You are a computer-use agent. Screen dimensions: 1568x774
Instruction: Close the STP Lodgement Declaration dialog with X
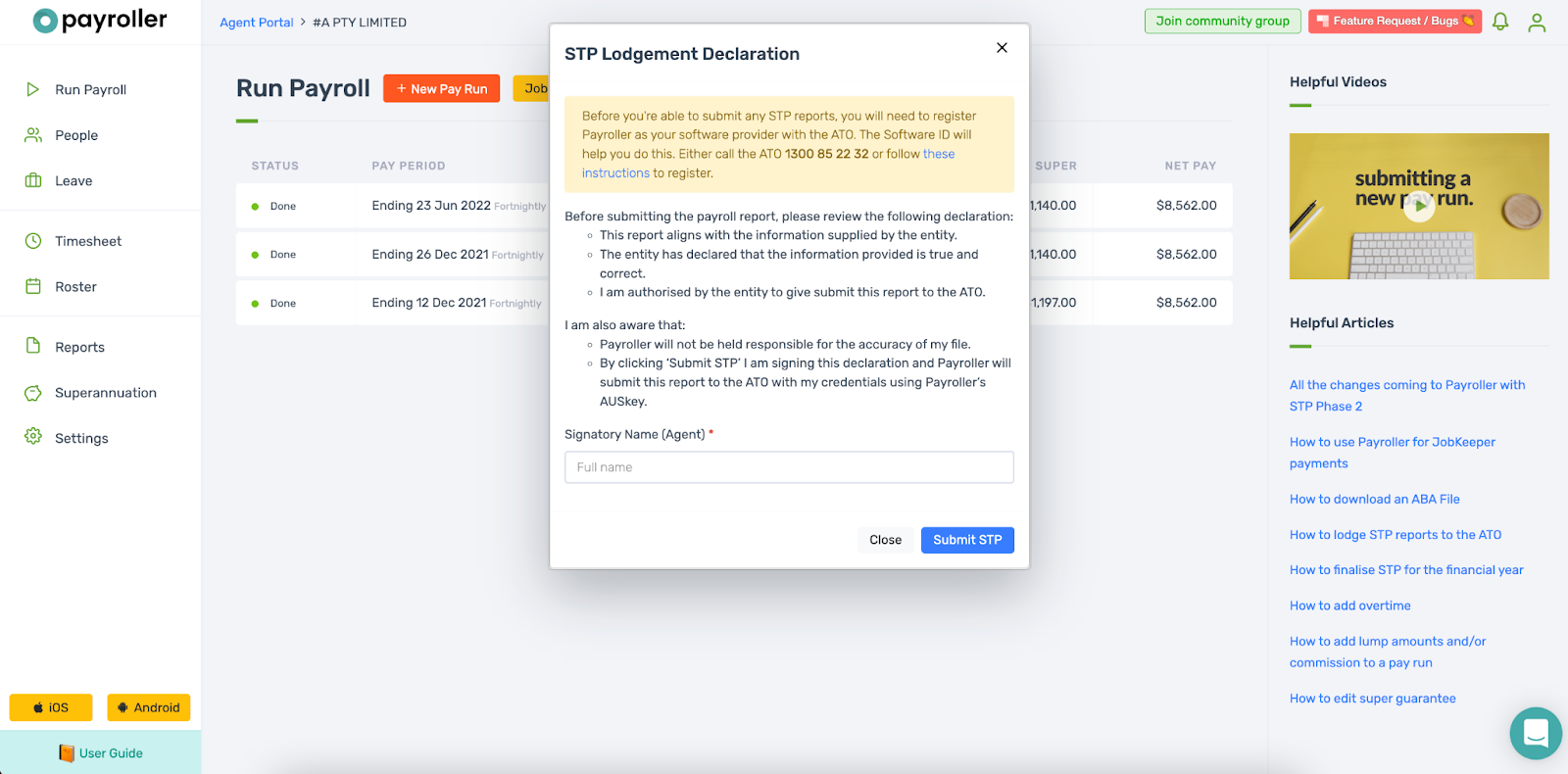coord(1002,47)
